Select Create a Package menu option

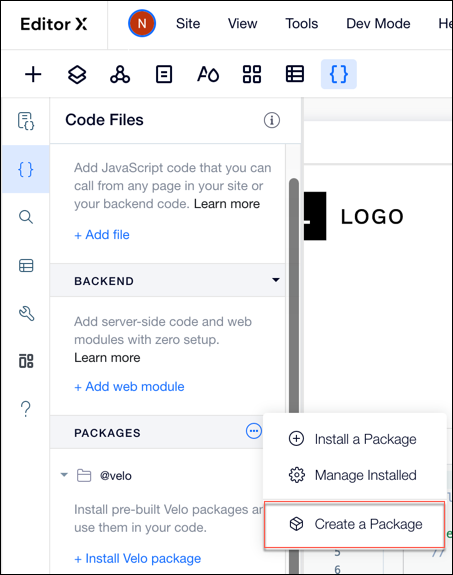354,524
